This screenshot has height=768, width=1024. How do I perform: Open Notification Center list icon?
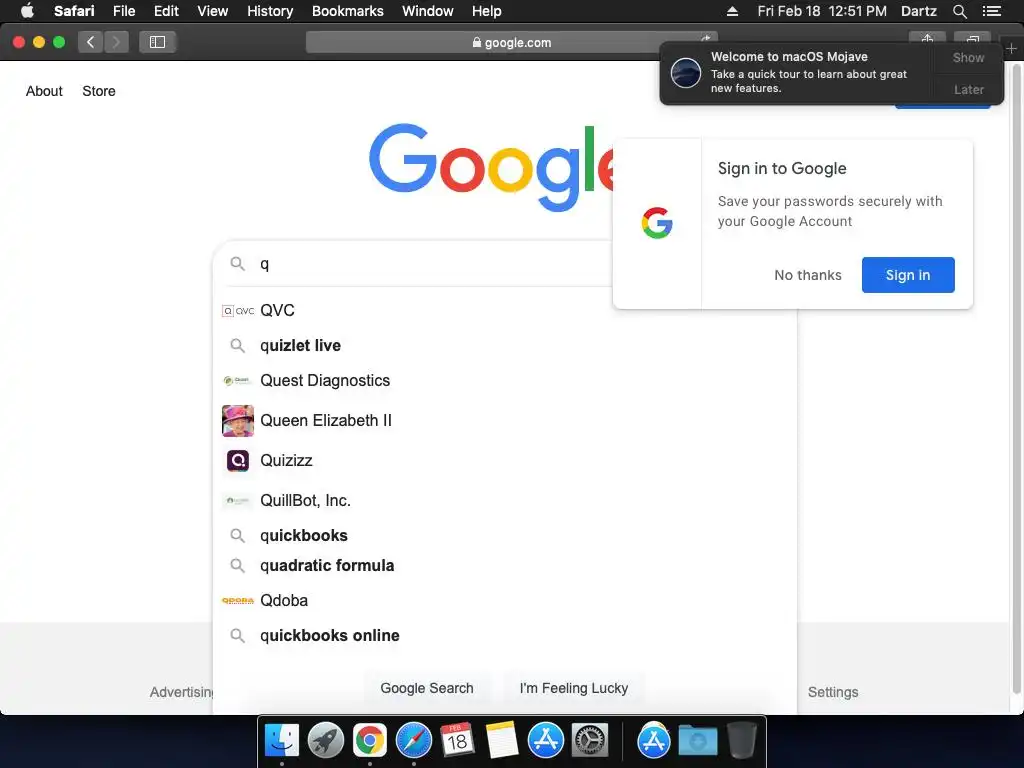pos(991,11)
